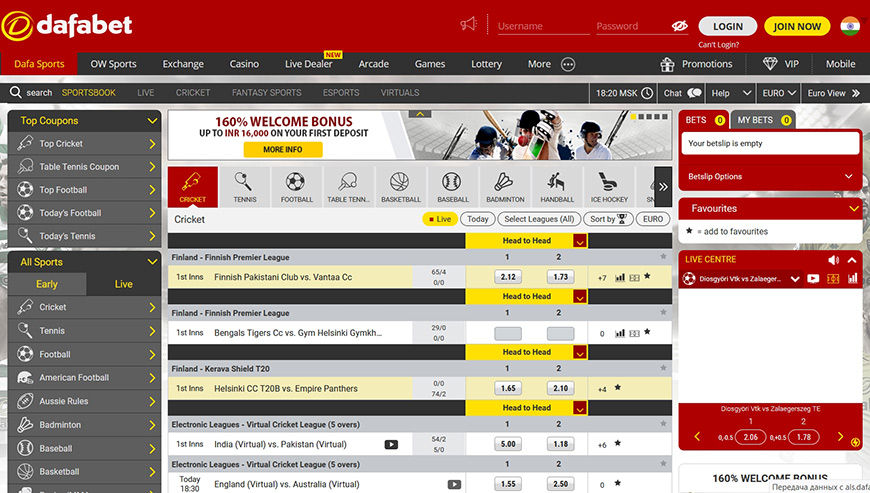
Task: Collapse the Live Centre panel
Action: click(852, 260)
